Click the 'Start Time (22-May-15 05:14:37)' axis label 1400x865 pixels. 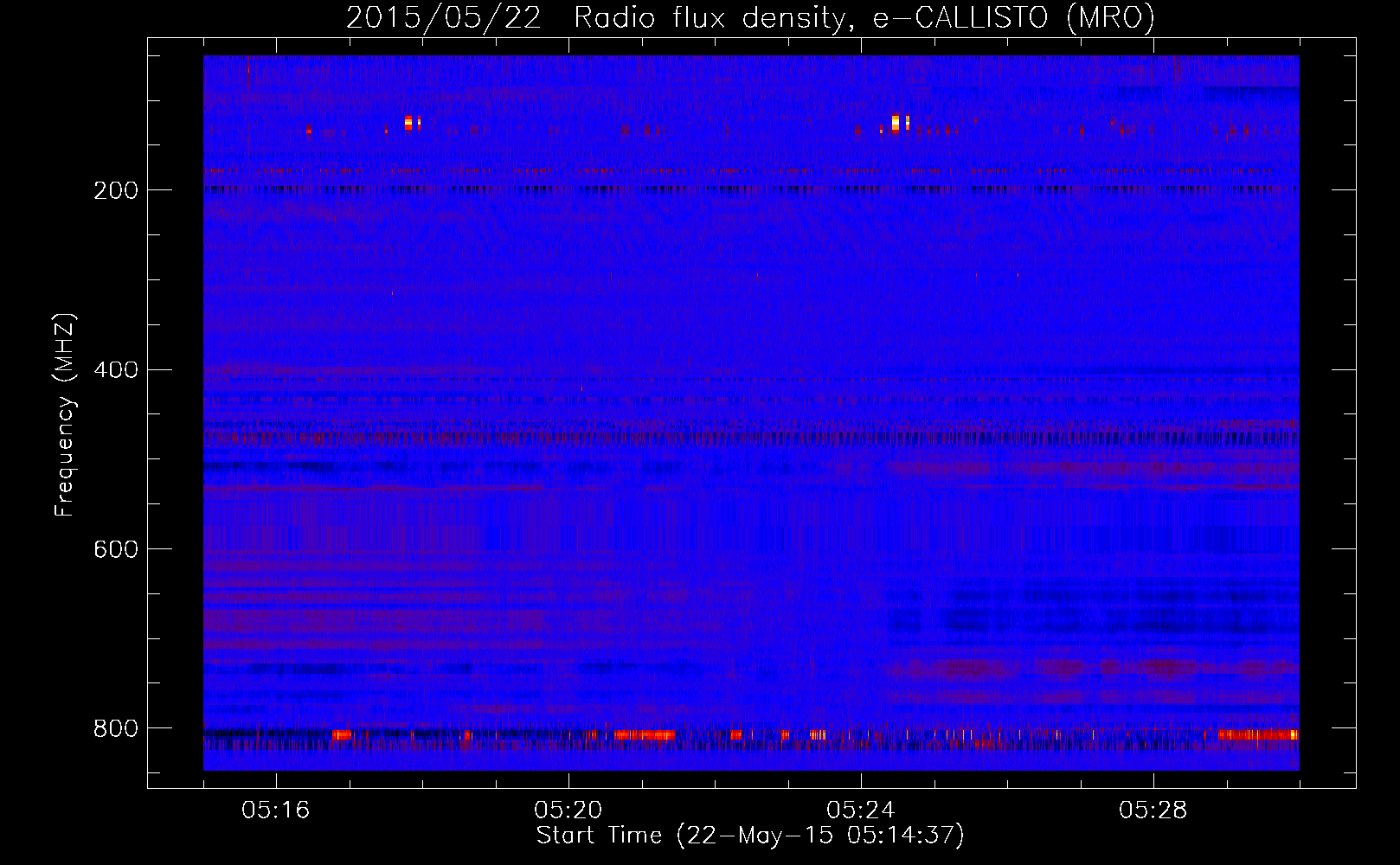pos(750,836)
